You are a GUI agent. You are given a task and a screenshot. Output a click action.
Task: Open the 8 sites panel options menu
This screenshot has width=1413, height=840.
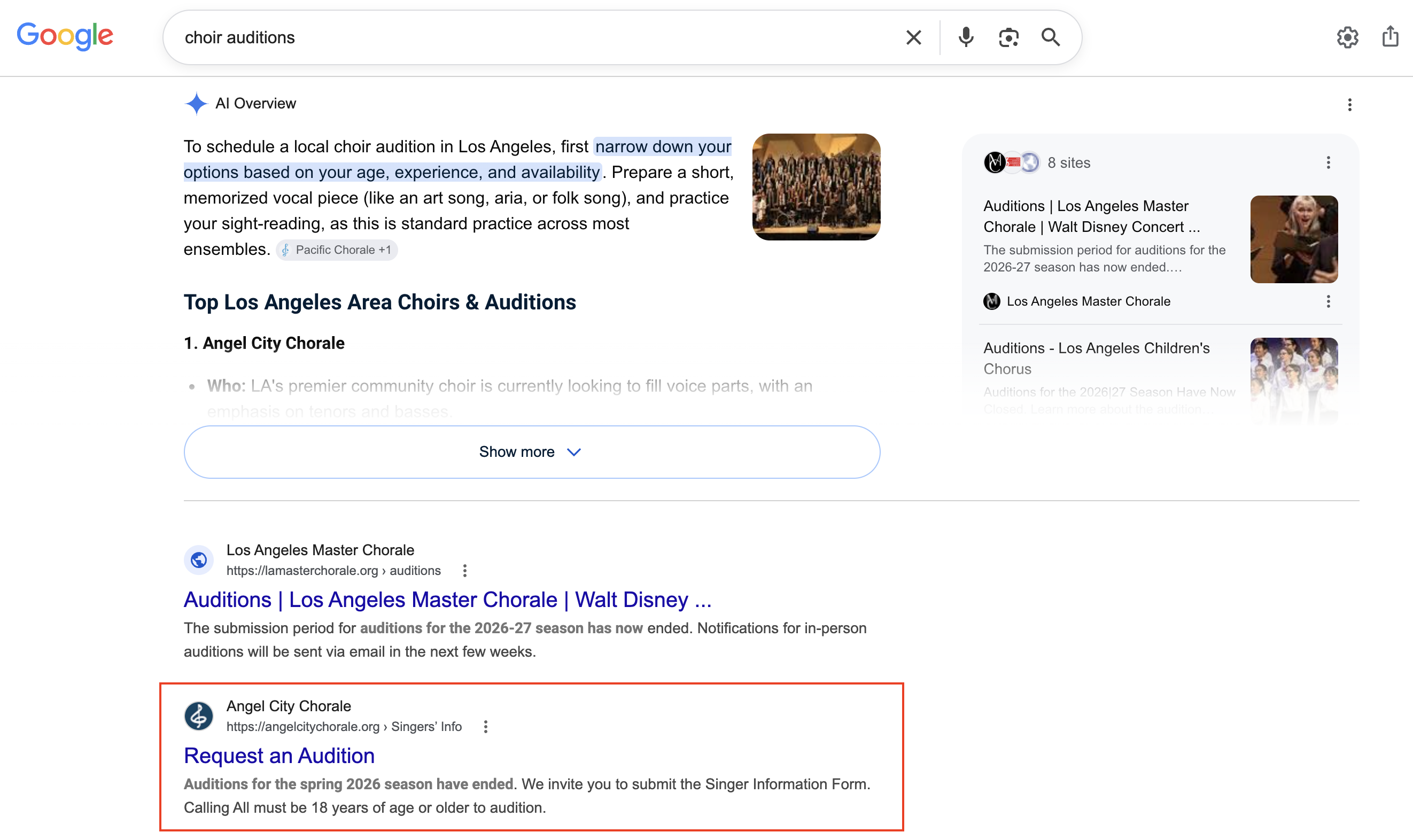(x=1328, y=163)
